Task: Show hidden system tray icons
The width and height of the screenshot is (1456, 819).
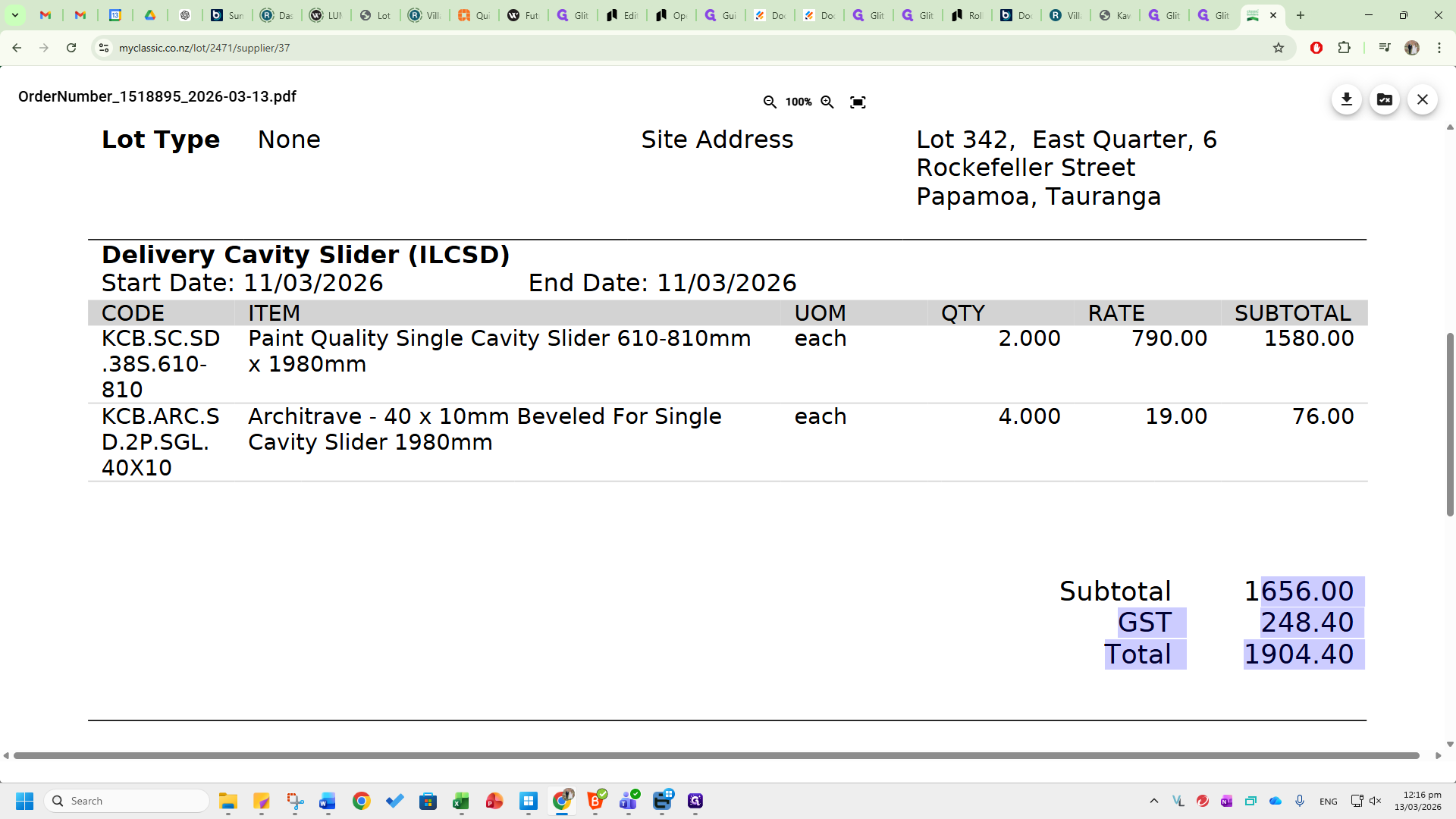Action: 1154,801
